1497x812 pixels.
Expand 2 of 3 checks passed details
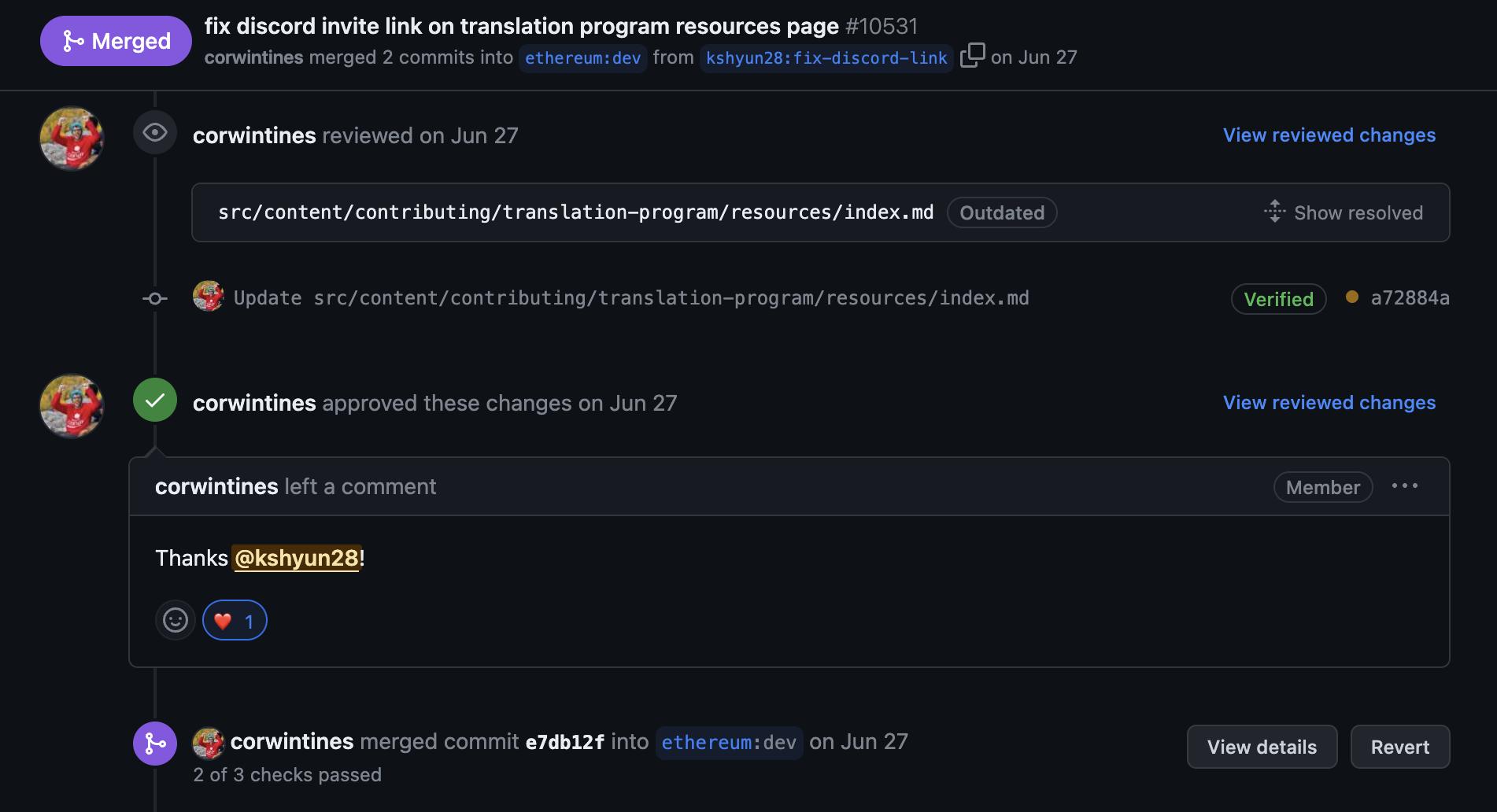[x=287, y=774]
